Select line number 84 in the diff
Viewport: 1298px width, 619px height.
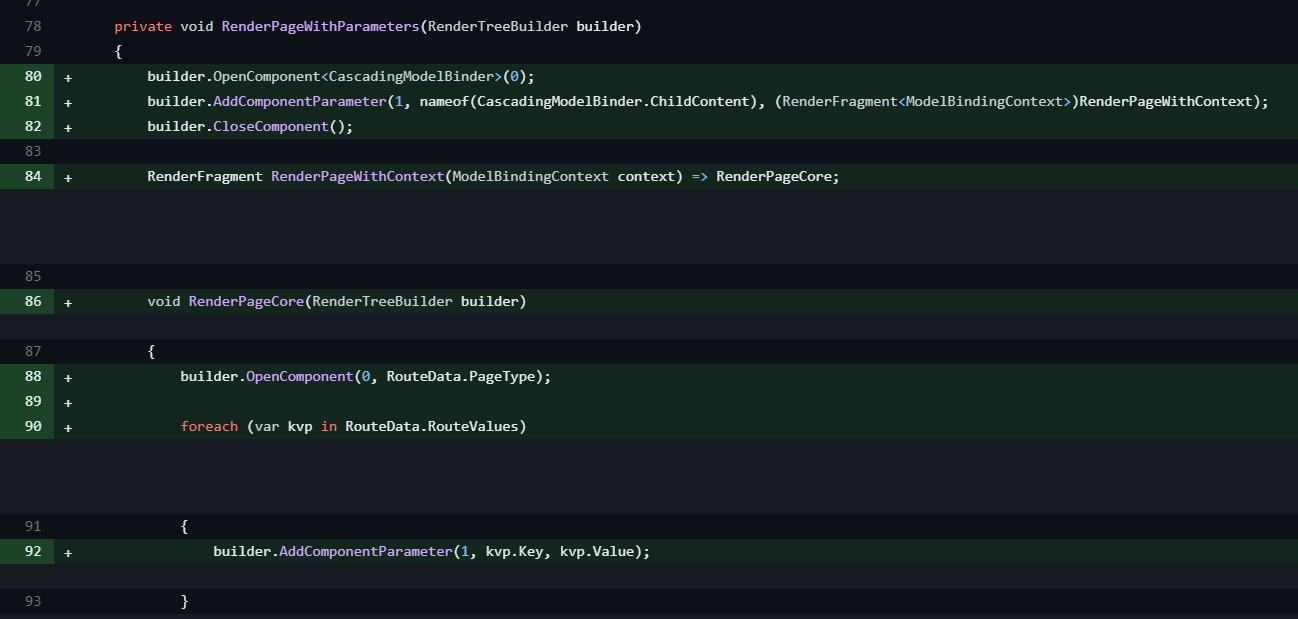click(x=33, y=177)
